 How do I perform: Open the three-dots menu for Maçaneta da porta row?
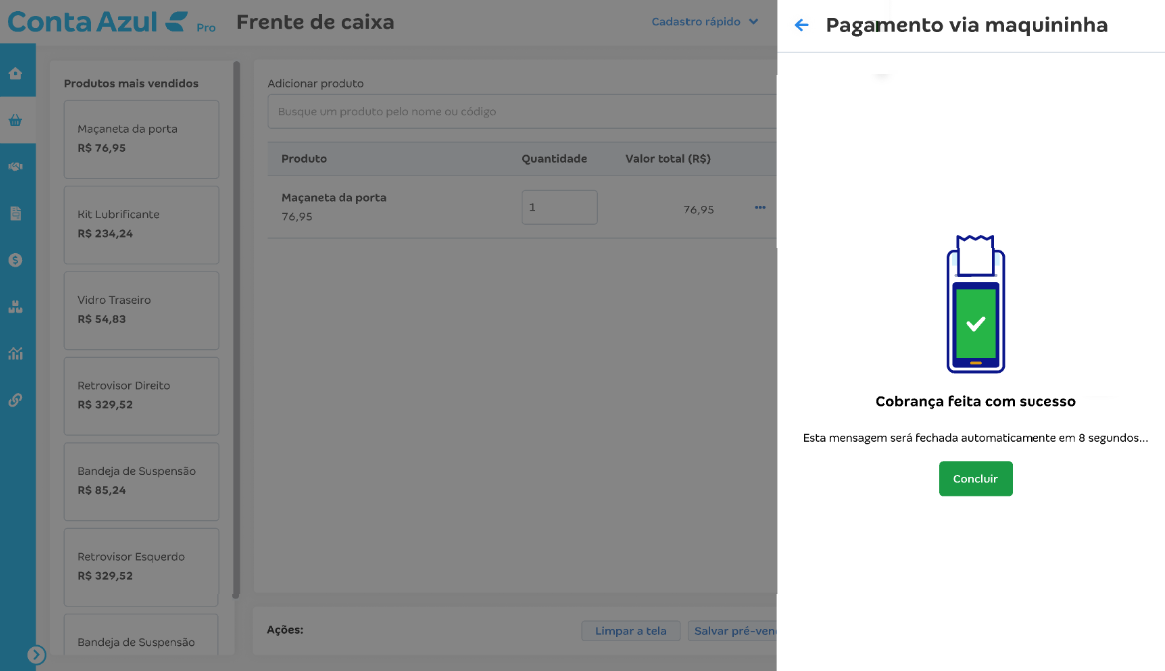coord(760,207)
